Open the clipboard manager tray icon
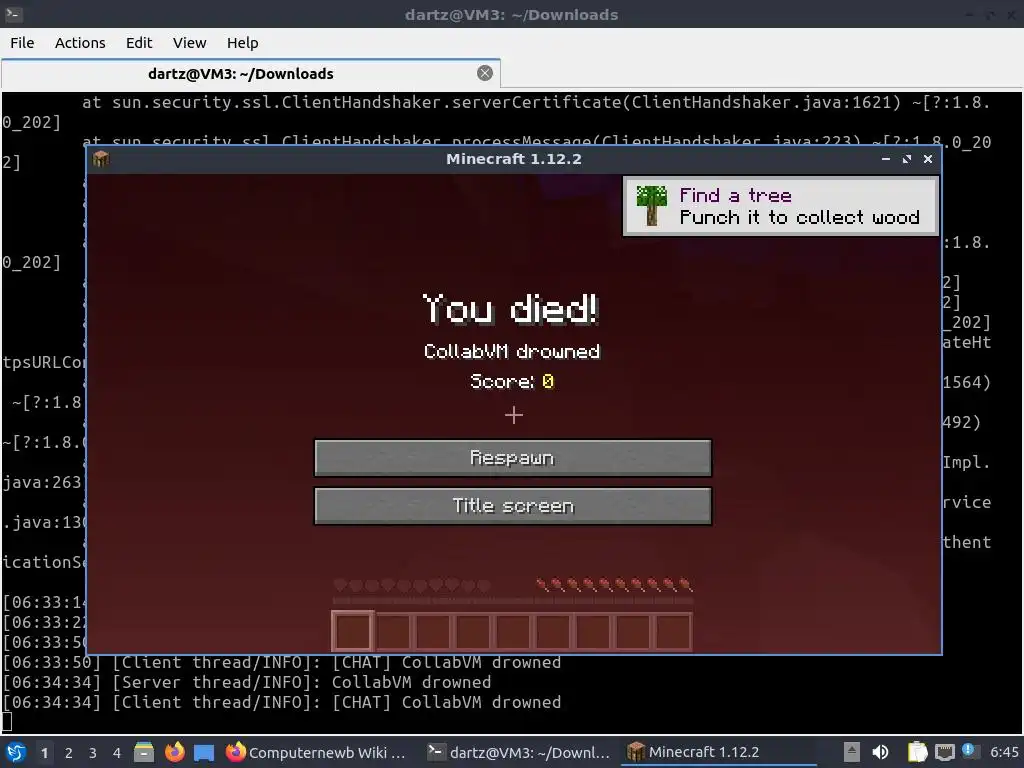1024x768 pixels. (917, 752)
